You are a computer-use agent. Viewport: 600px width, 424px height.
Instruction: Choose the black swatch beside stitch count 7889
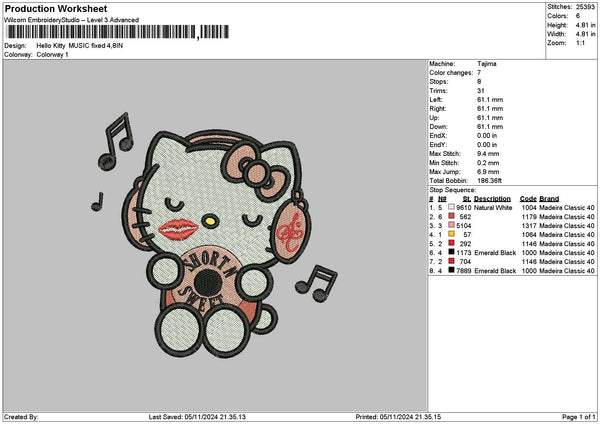[452, 270]
